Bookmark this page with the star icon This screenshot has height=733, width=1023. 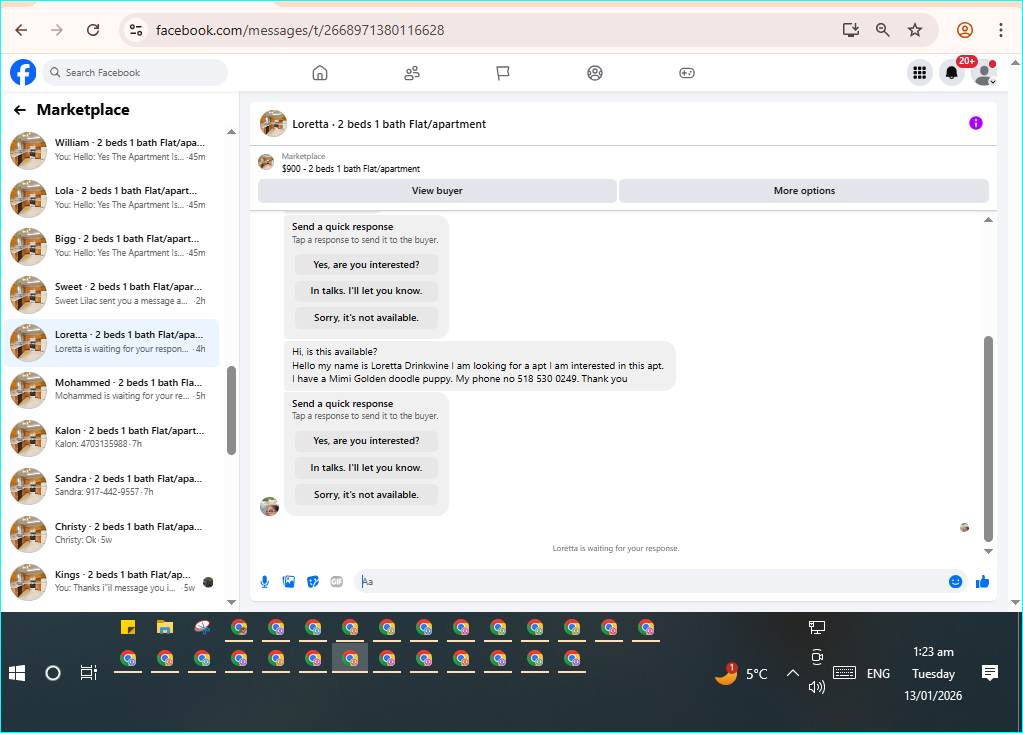pyautogui.click(x=915, y=30)
